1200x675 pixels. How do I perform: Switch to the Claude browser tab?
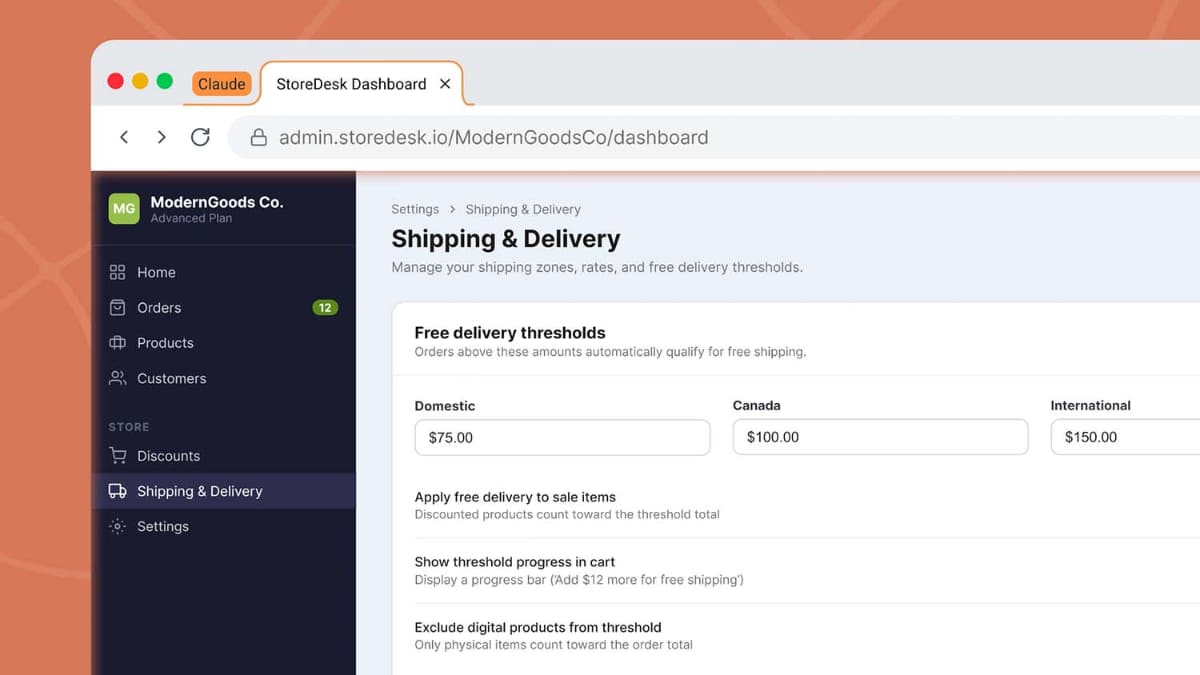pos(221,84)
